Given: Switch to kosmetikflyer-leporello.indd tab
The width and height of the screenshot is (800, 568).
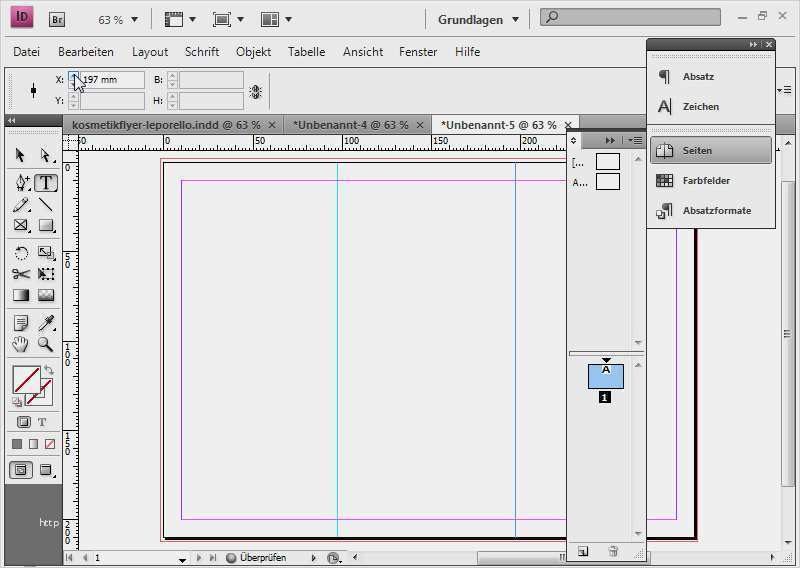Looking at the screenshot, I should point(166,125).
